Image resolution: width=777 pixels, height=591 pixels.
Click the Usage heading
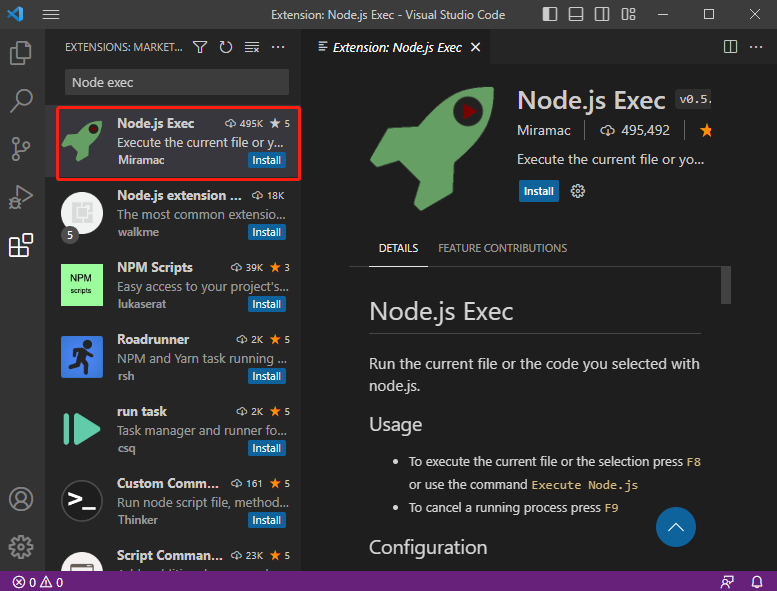tap(395, 425)
